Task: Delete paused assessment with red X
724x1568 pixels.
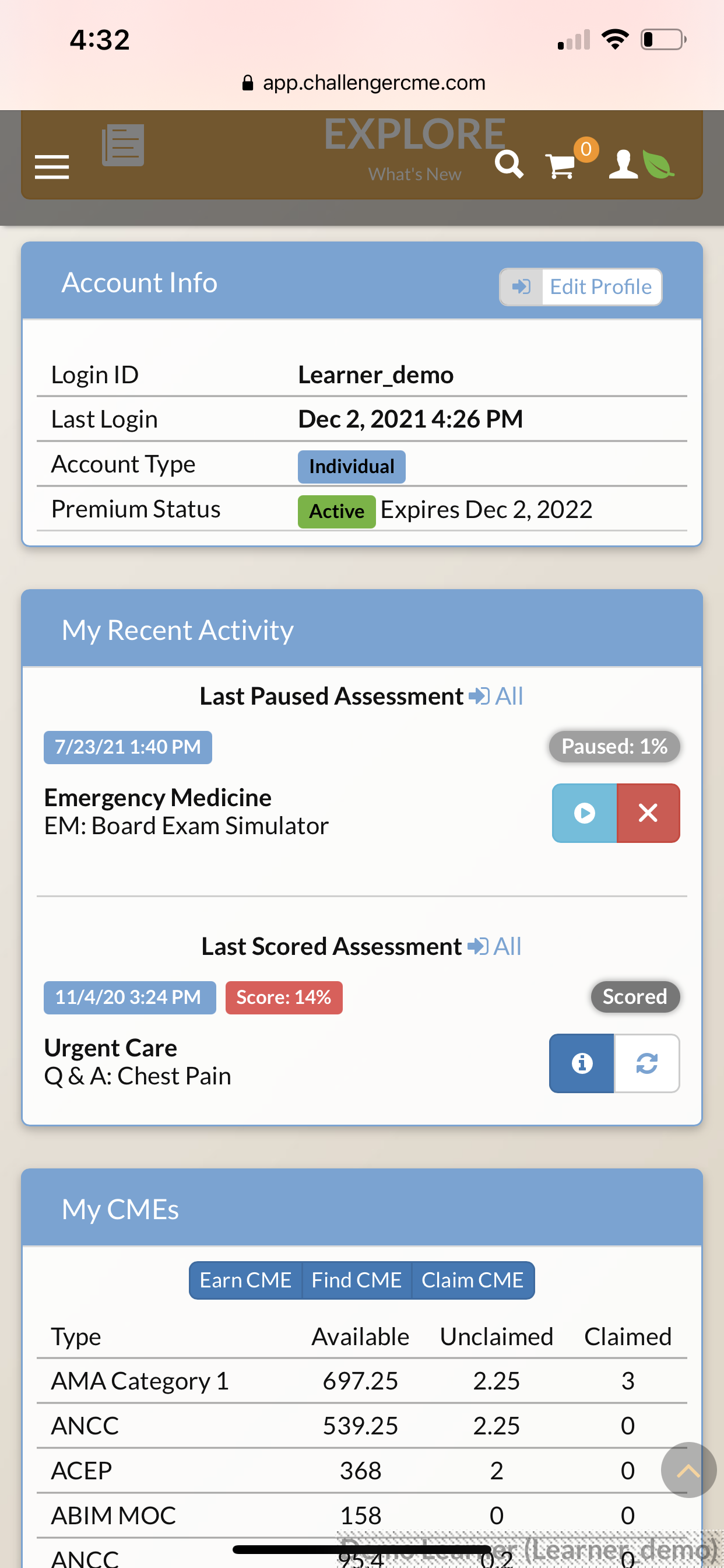Action: [x=648, y=813]
